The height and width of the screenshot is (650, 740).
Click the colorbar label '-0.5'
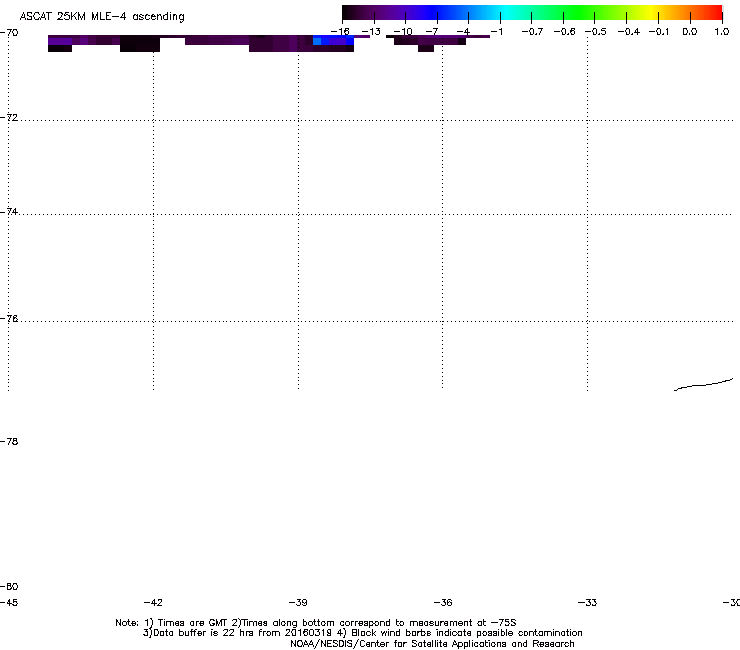click(596, 32)
